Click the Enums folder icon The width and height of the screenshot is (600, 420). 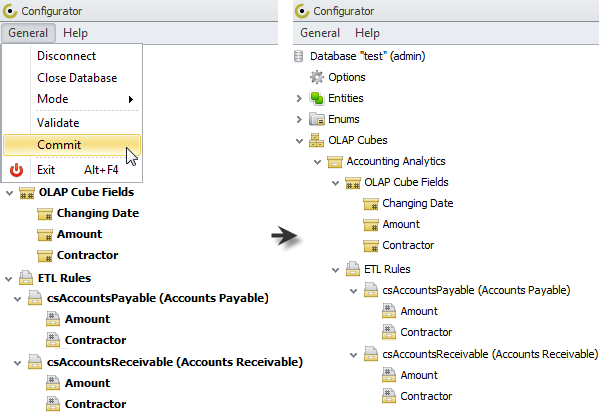[x=317, y=119]
